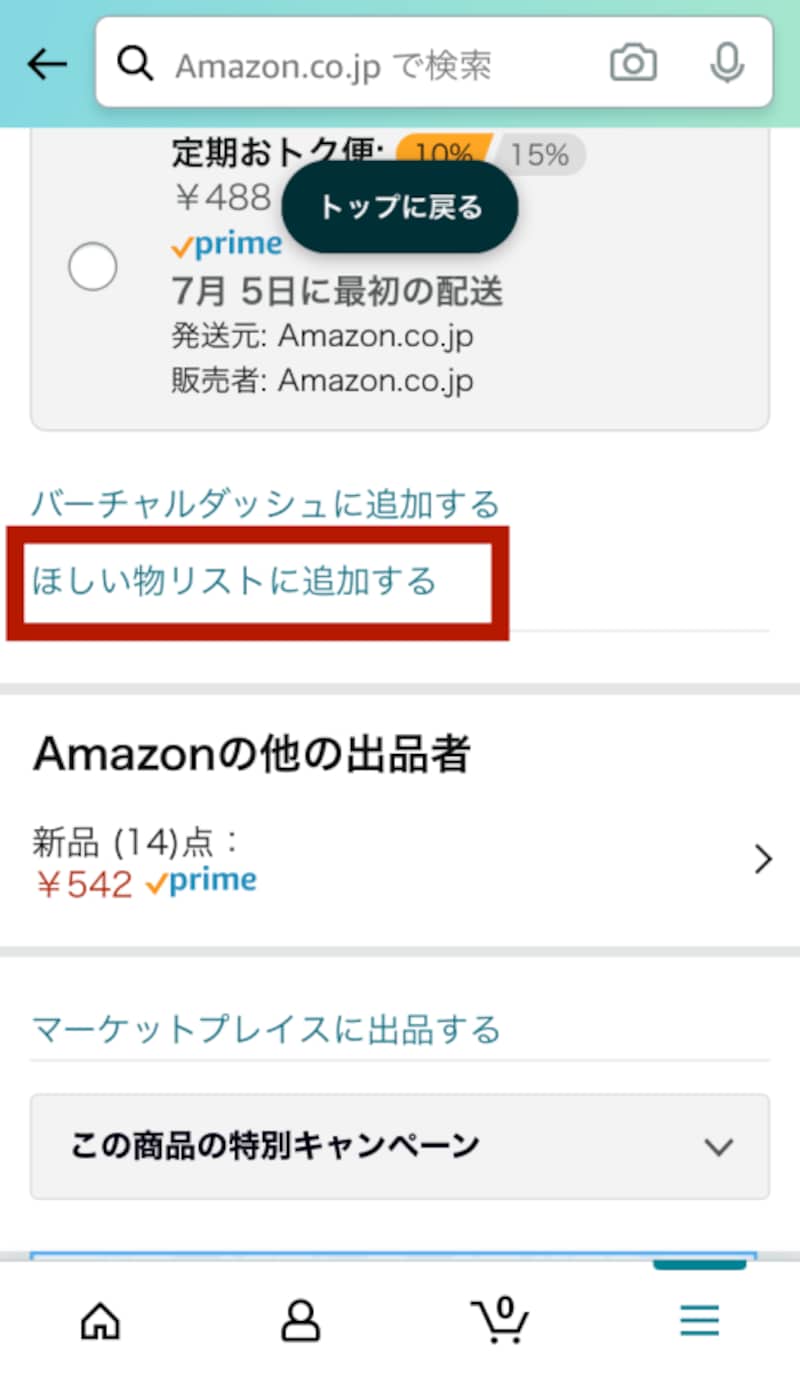Screen dimensions: 800x1379
Task: Click バーチャルダッシュに追加する link
Action: point(265,502)
